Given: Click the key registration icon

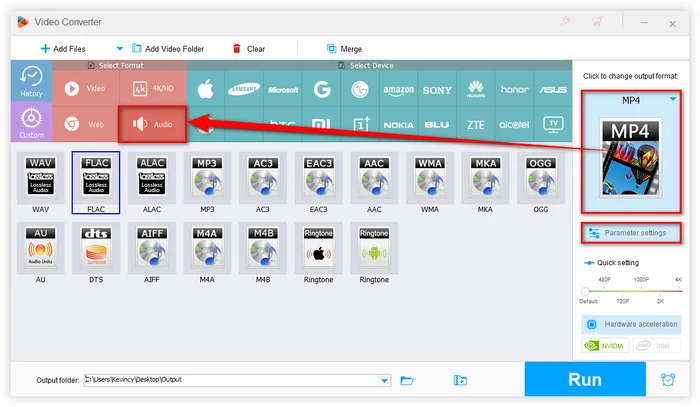Looking at the screenshot, I should coord(565,21).
